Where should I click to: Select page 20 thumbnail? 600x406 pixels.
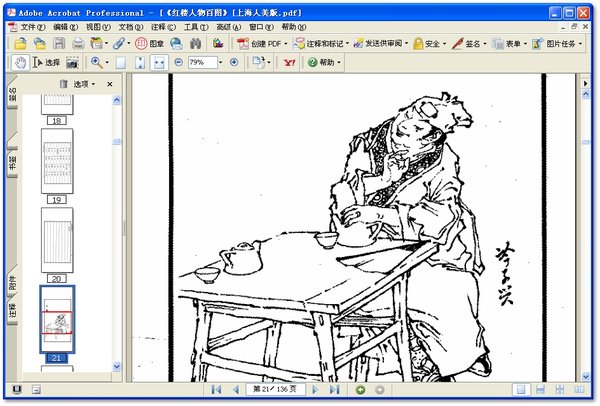[x=57, y=240]
